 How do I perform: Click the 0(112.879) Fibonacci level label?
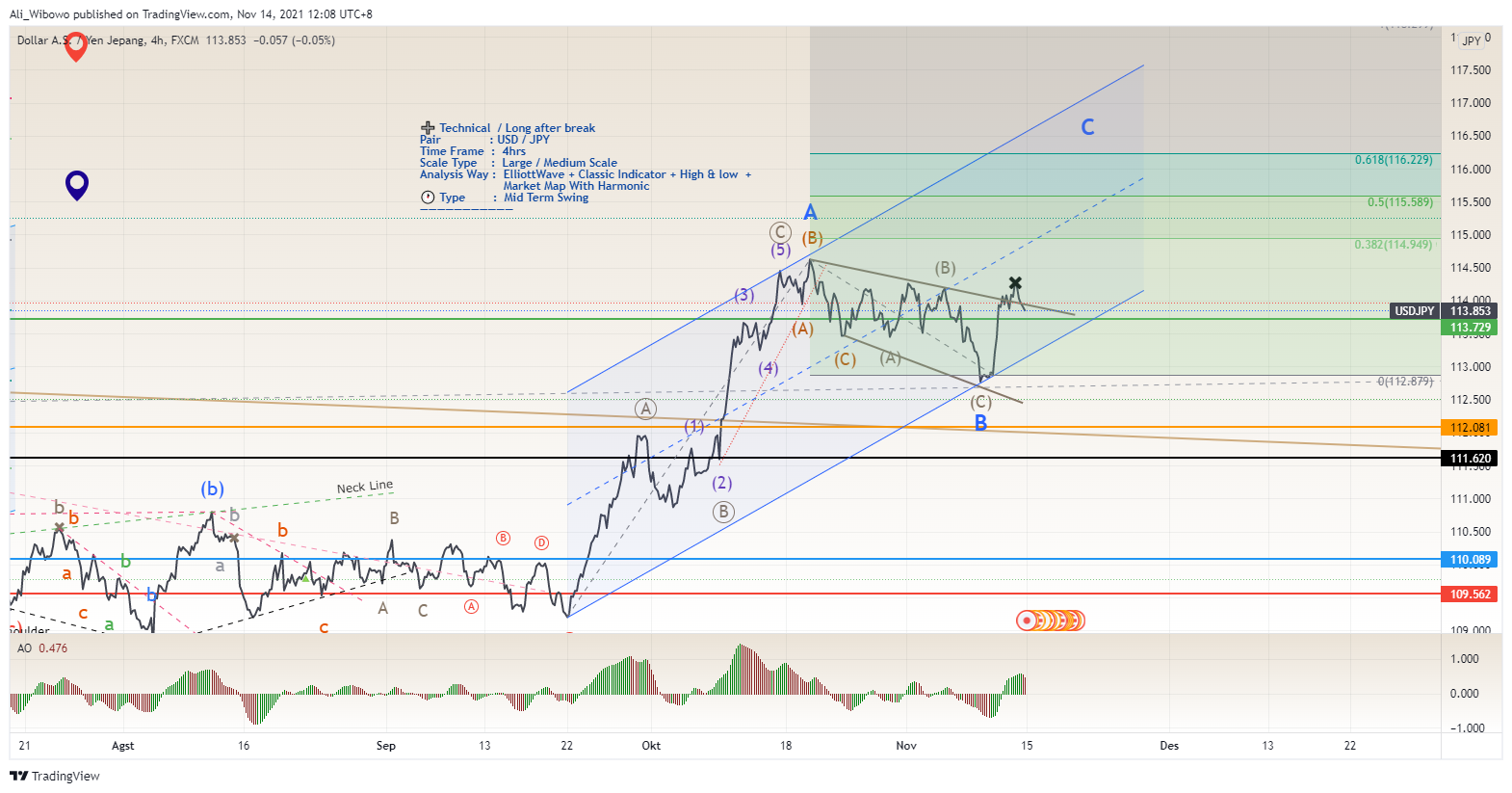(1405, 382)
